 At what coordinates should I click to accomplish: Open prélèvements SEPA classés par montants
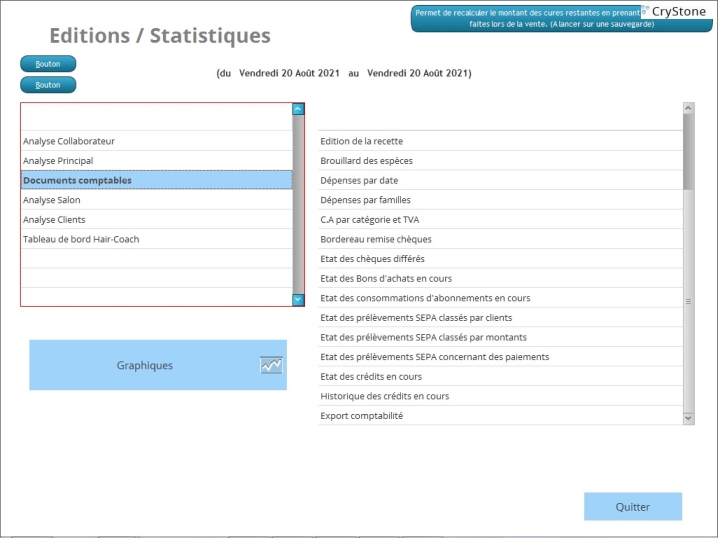(500, 337)
